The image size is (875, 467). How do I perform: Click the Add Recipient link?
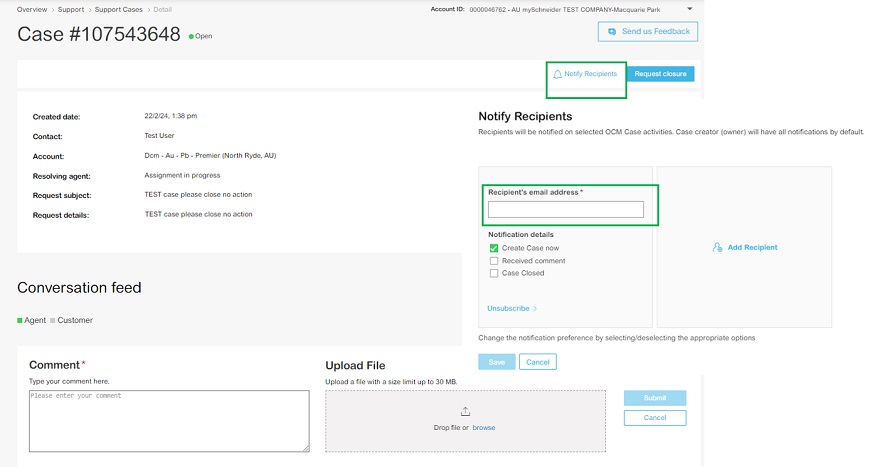click(x=752, y=247)
